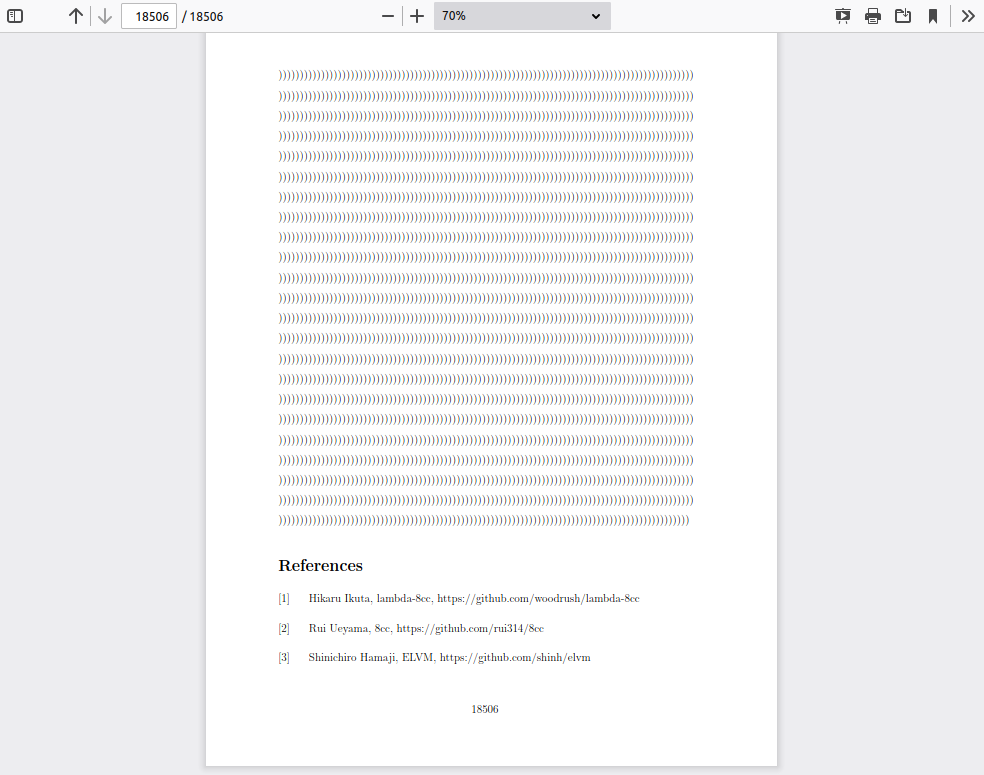Bookmark the current view
Screen dimensions: 984x775
coord(932,16)
